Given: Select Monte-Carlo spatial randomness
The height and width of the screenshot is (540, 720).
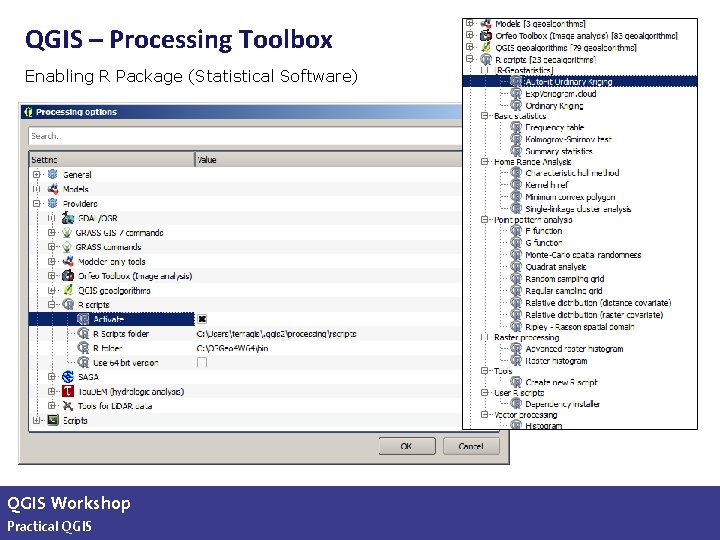Looking at the screenshot, I should click(583, 254).
